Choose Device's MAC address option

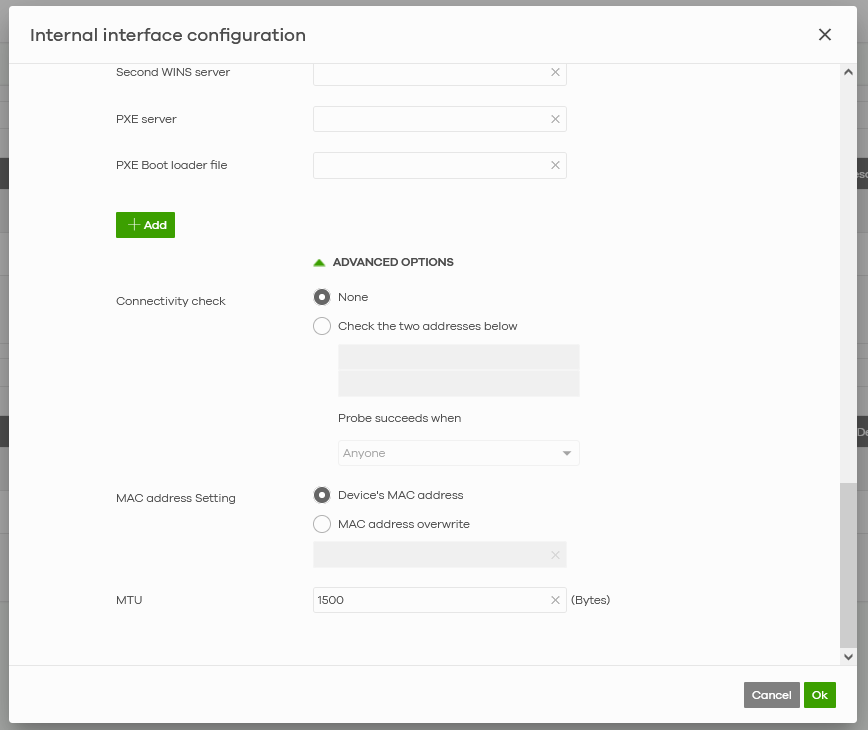322,495
